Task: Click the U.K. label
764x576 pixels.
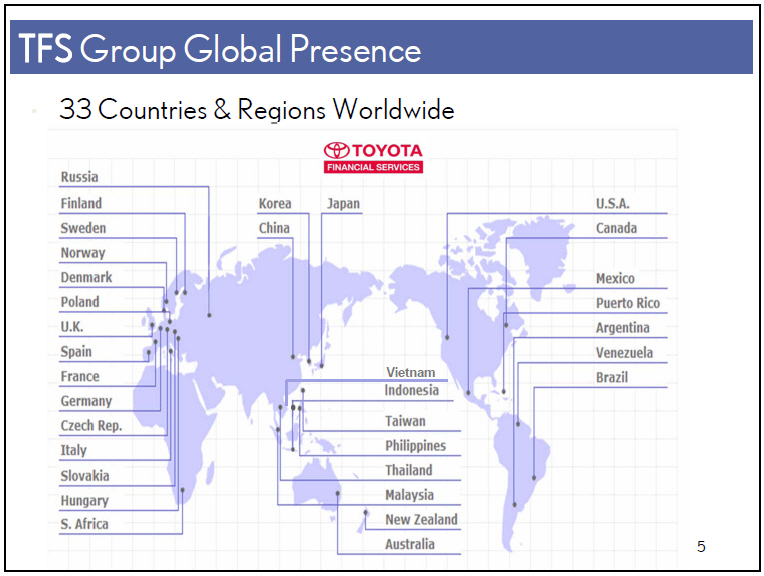Action: pos(72,327)
